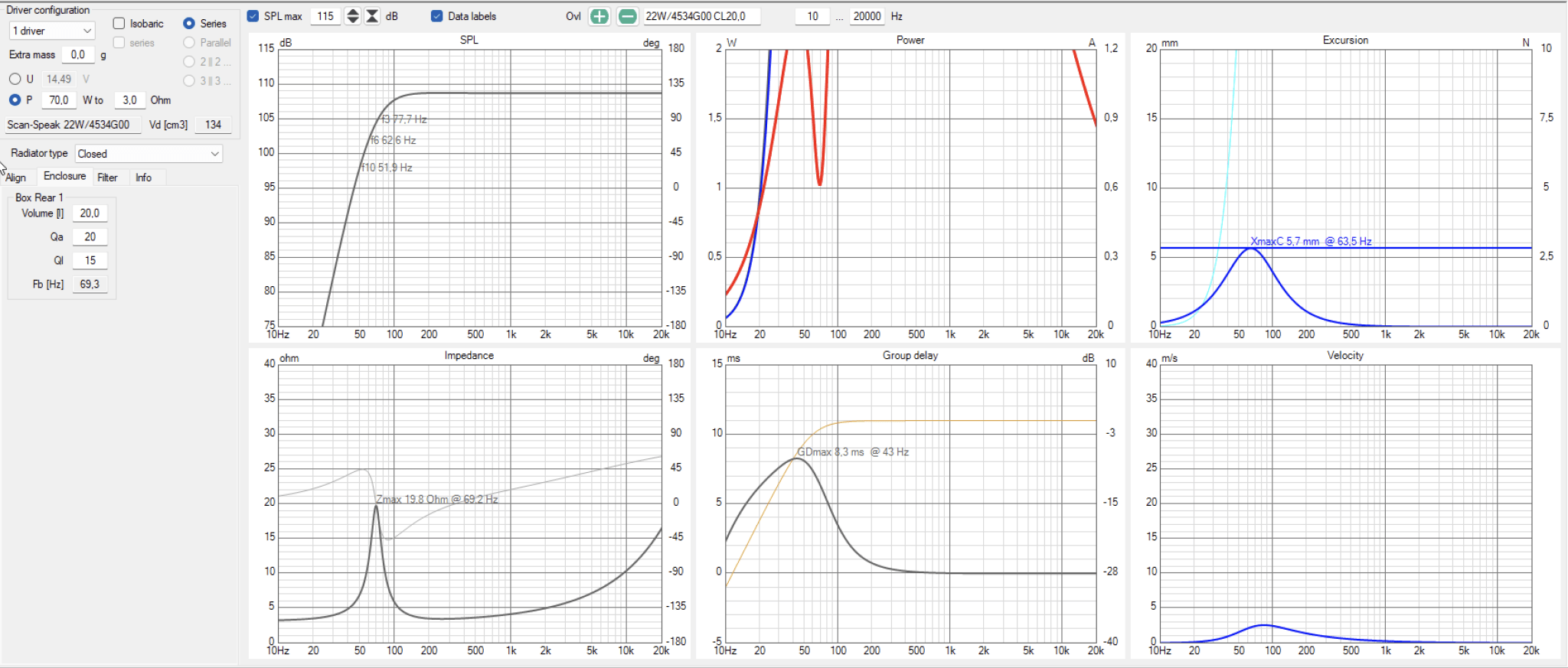Click the Extra mass input field

(x=77, y=55)
